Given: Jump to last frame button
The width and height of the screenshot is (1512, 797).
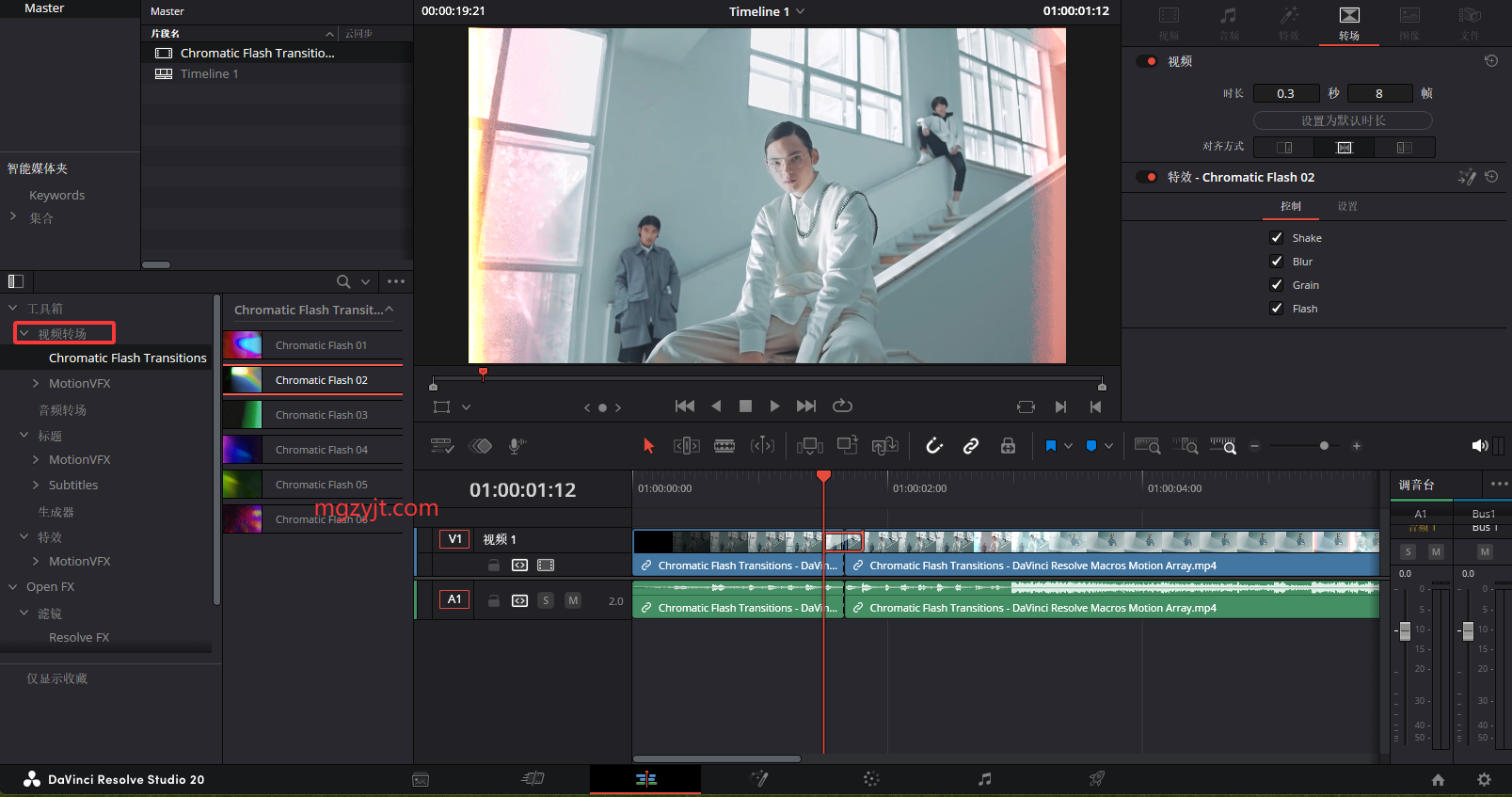Looking at the screenshot, I should [806, 406].
